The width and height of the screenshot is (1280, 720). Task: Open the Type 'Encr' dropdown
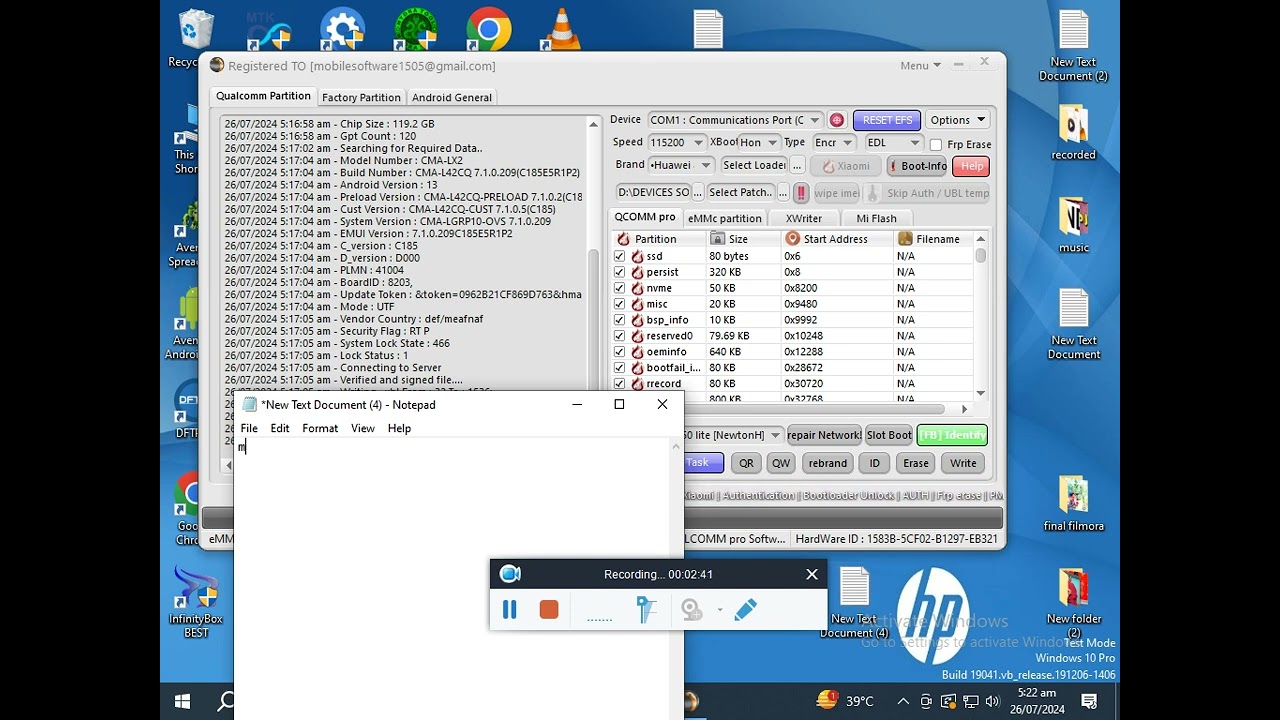tap(833, 143)
